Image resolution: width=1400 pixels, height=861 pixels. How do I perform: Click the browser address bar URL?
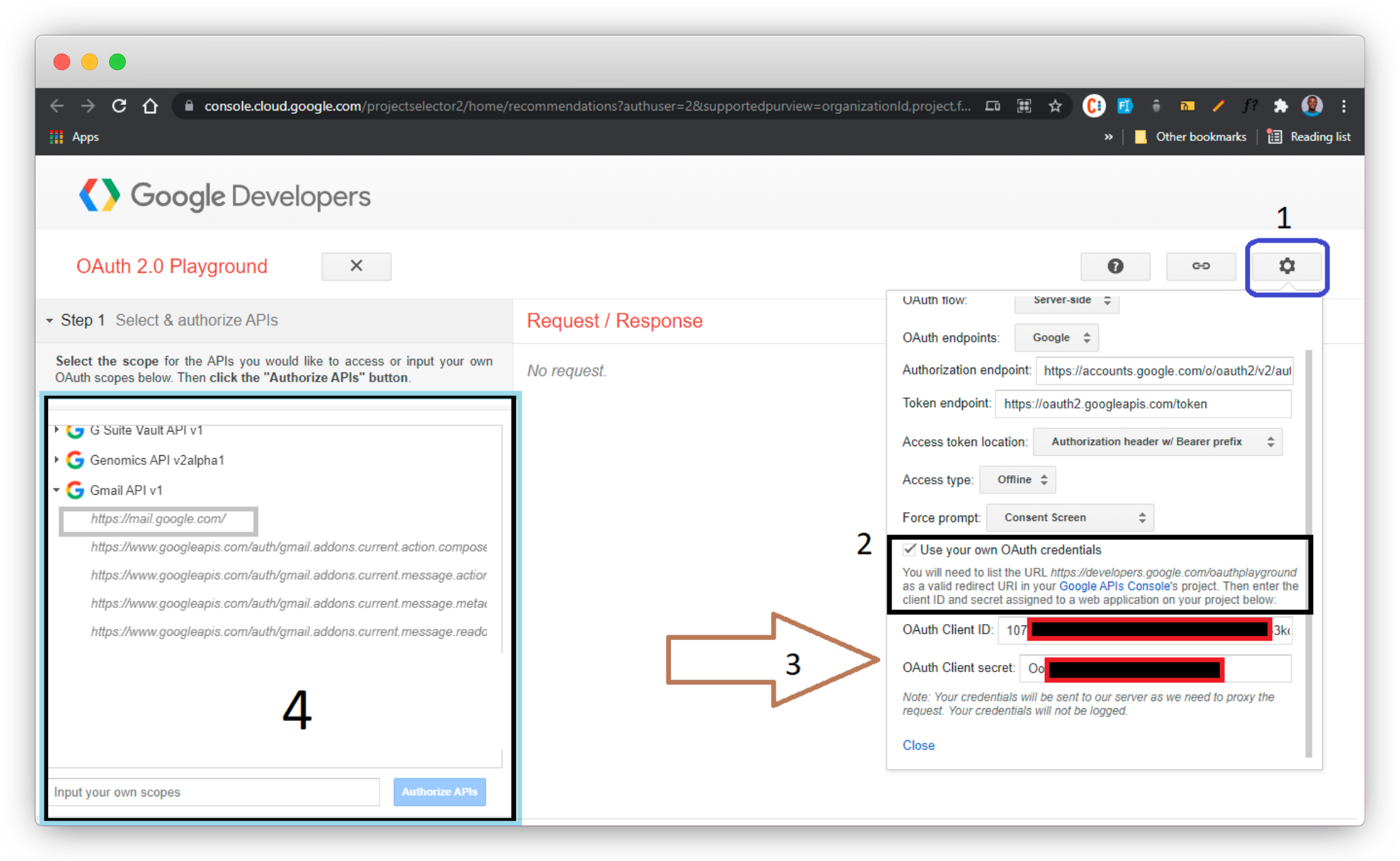(x=587, y=106)
